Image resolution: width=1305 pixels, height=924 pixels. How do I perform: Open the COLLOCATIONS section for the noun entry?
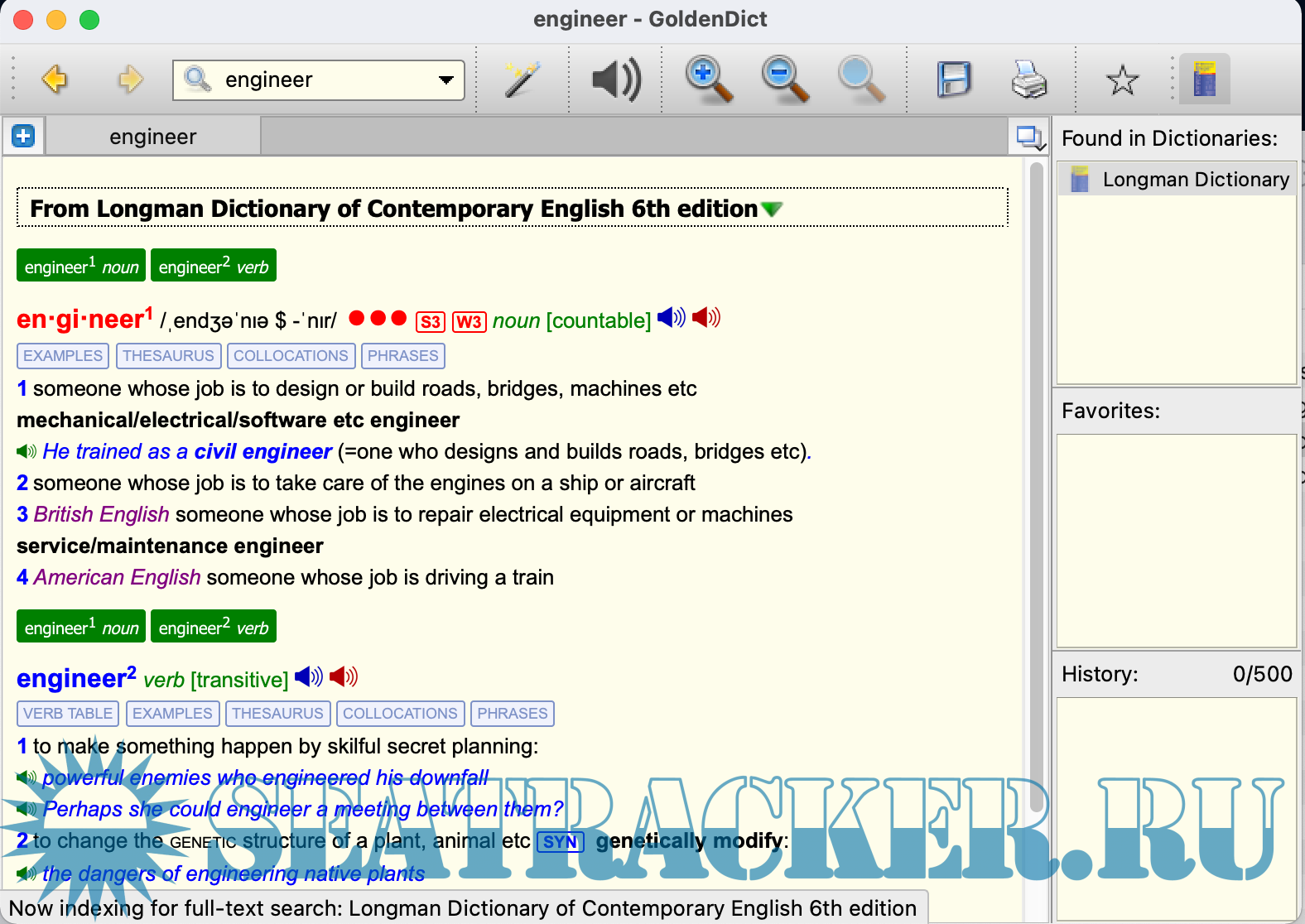291,356
